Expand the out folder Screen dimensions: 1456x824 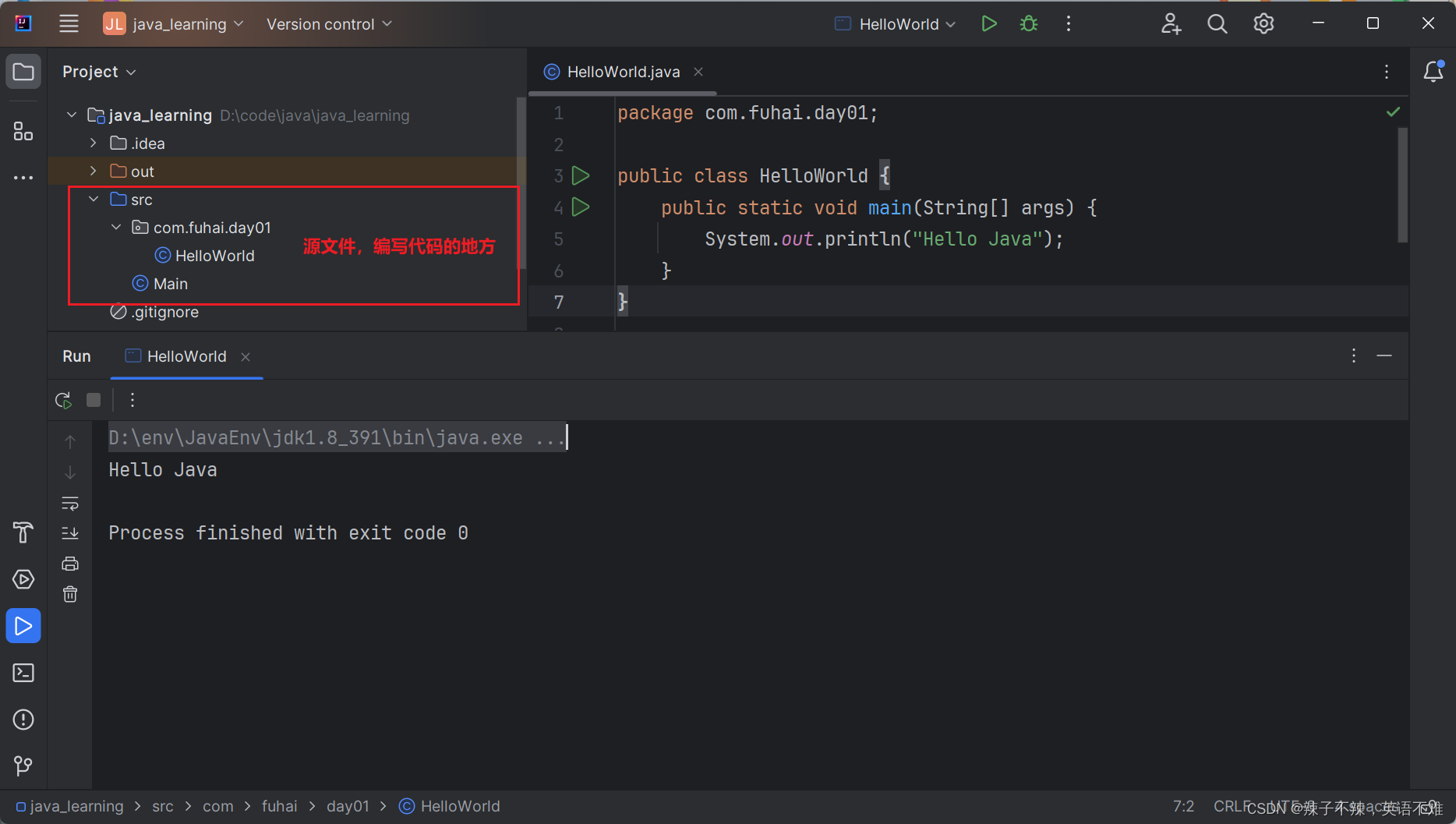tap(94, 171)
